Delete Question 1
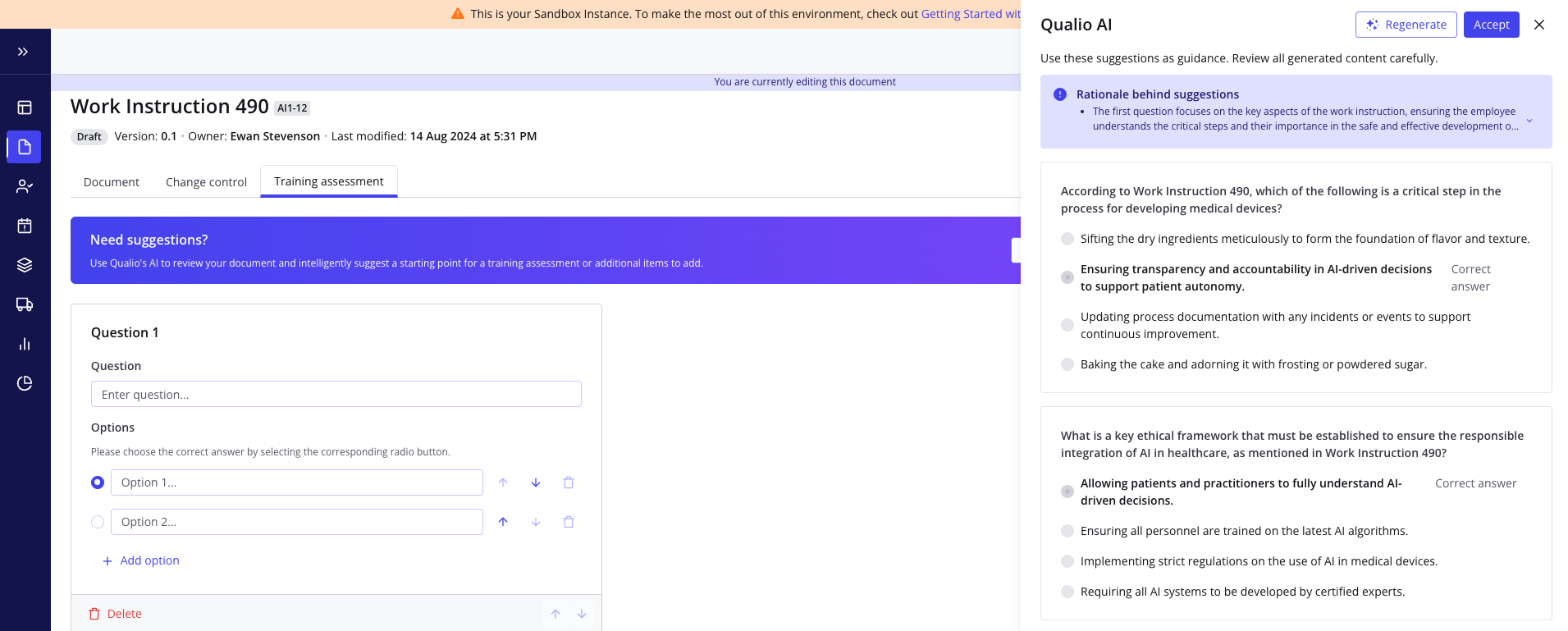 tap(115, 614)
